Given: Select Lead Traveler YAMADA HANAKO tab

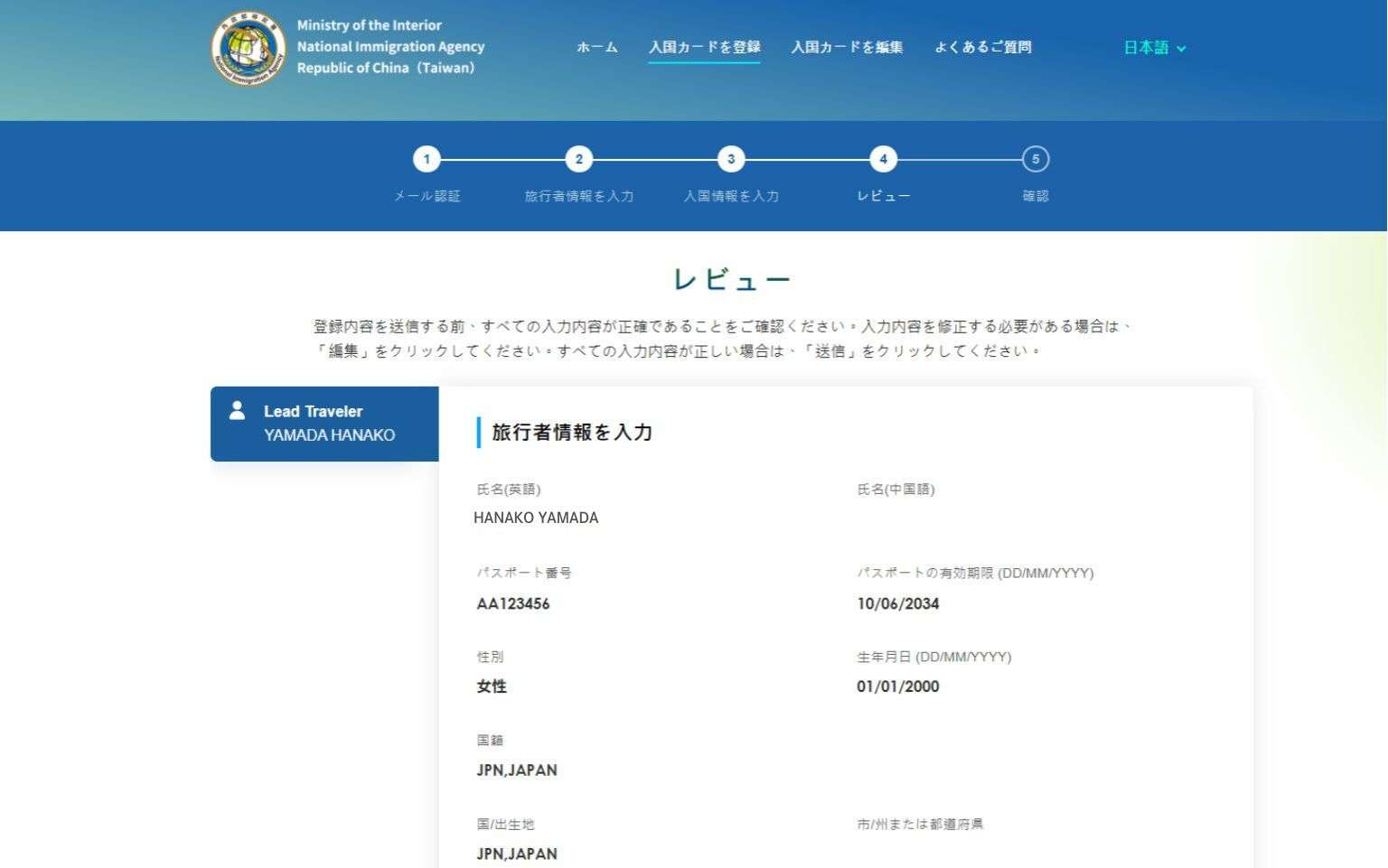Looking at the screenshot, I should 324,424.
